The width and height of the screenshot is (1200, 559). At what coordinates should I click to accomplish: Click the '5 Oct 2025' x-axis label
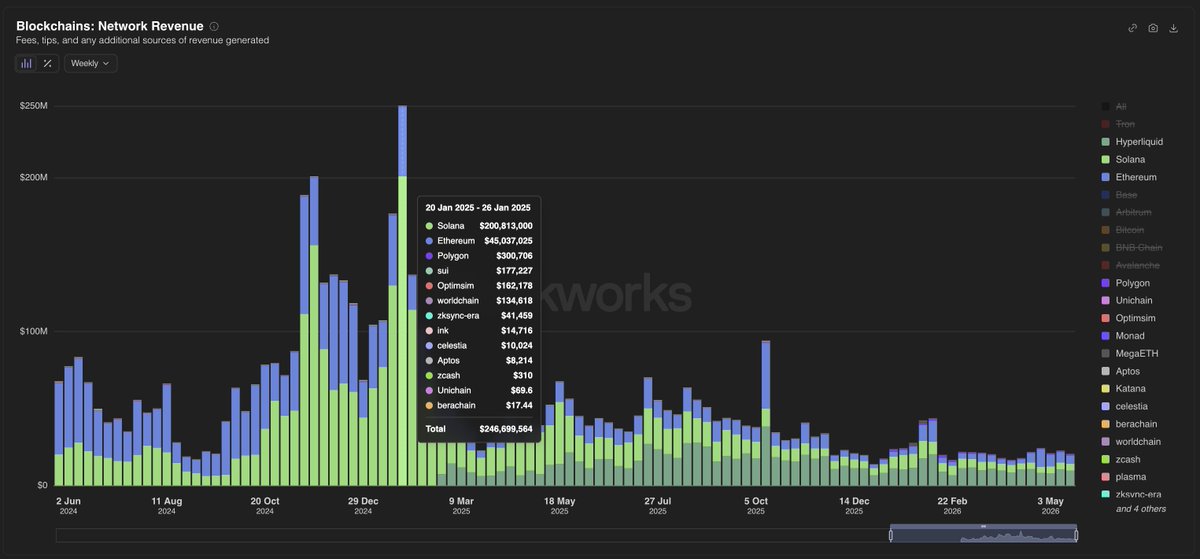tap(756, 505)
